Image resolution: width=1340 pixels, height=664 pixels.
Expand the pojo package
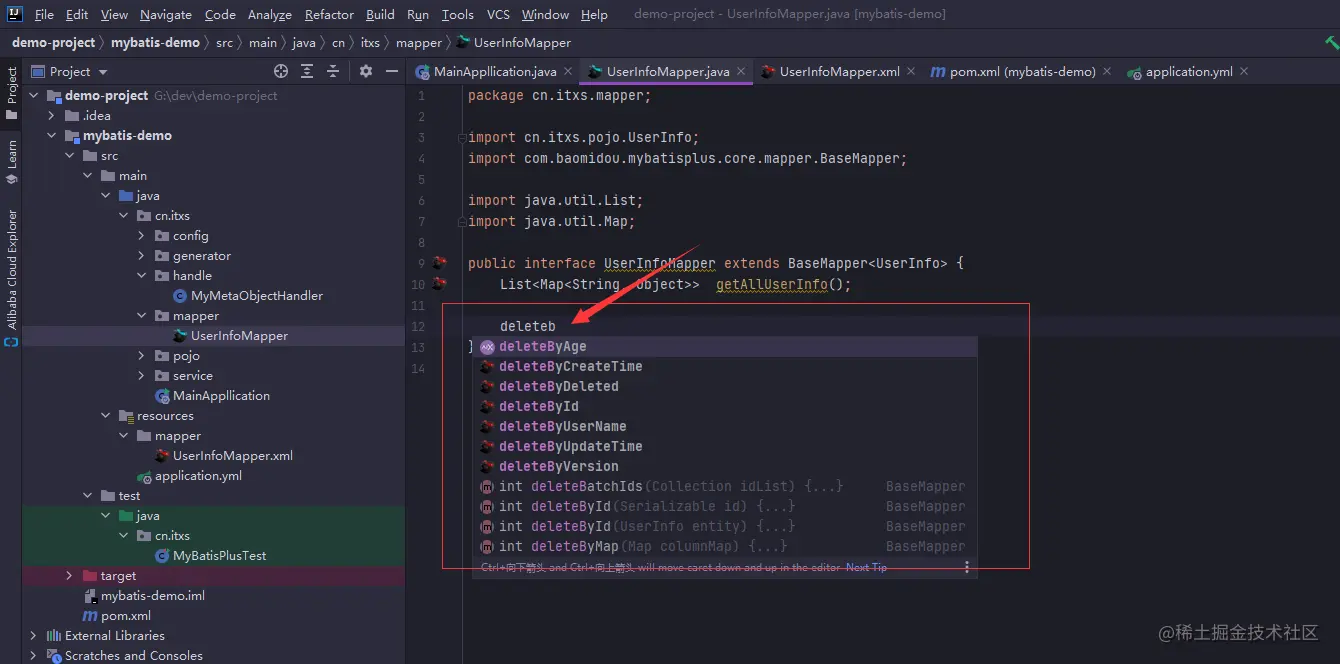(x=141, y=356)
